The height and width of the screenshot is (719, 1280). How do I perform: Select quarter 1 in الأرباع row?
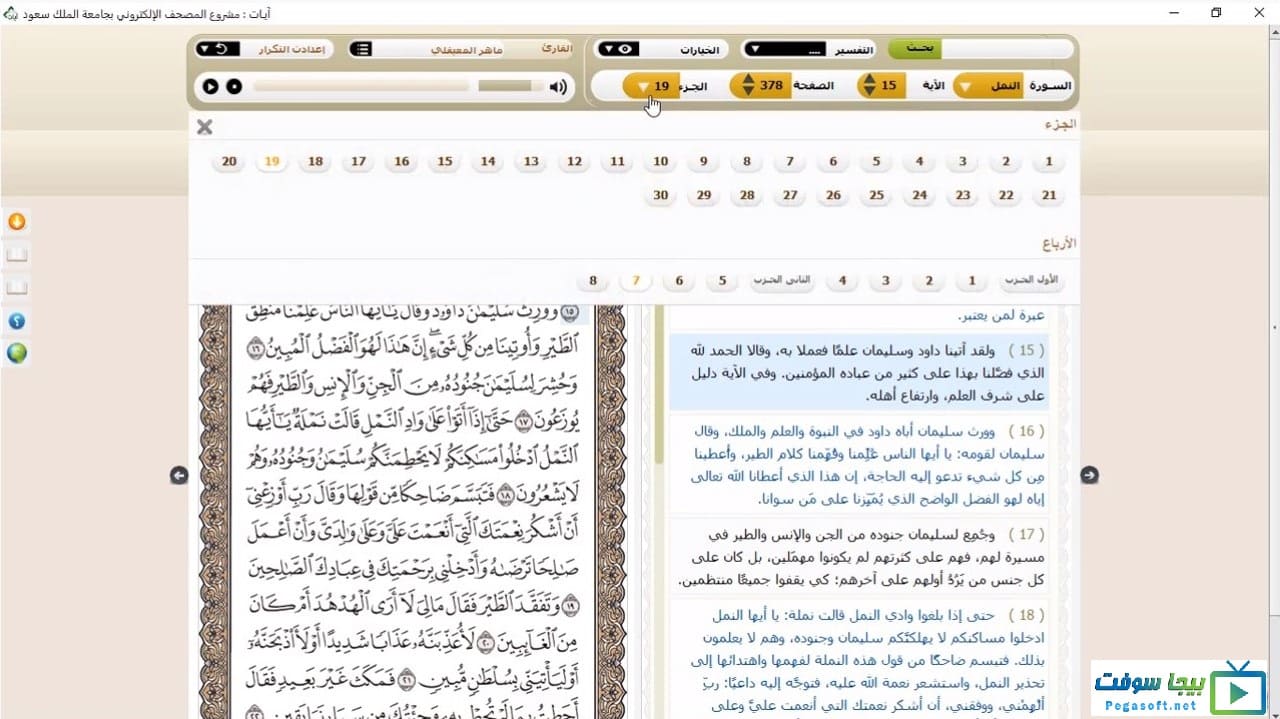(971, 281)
